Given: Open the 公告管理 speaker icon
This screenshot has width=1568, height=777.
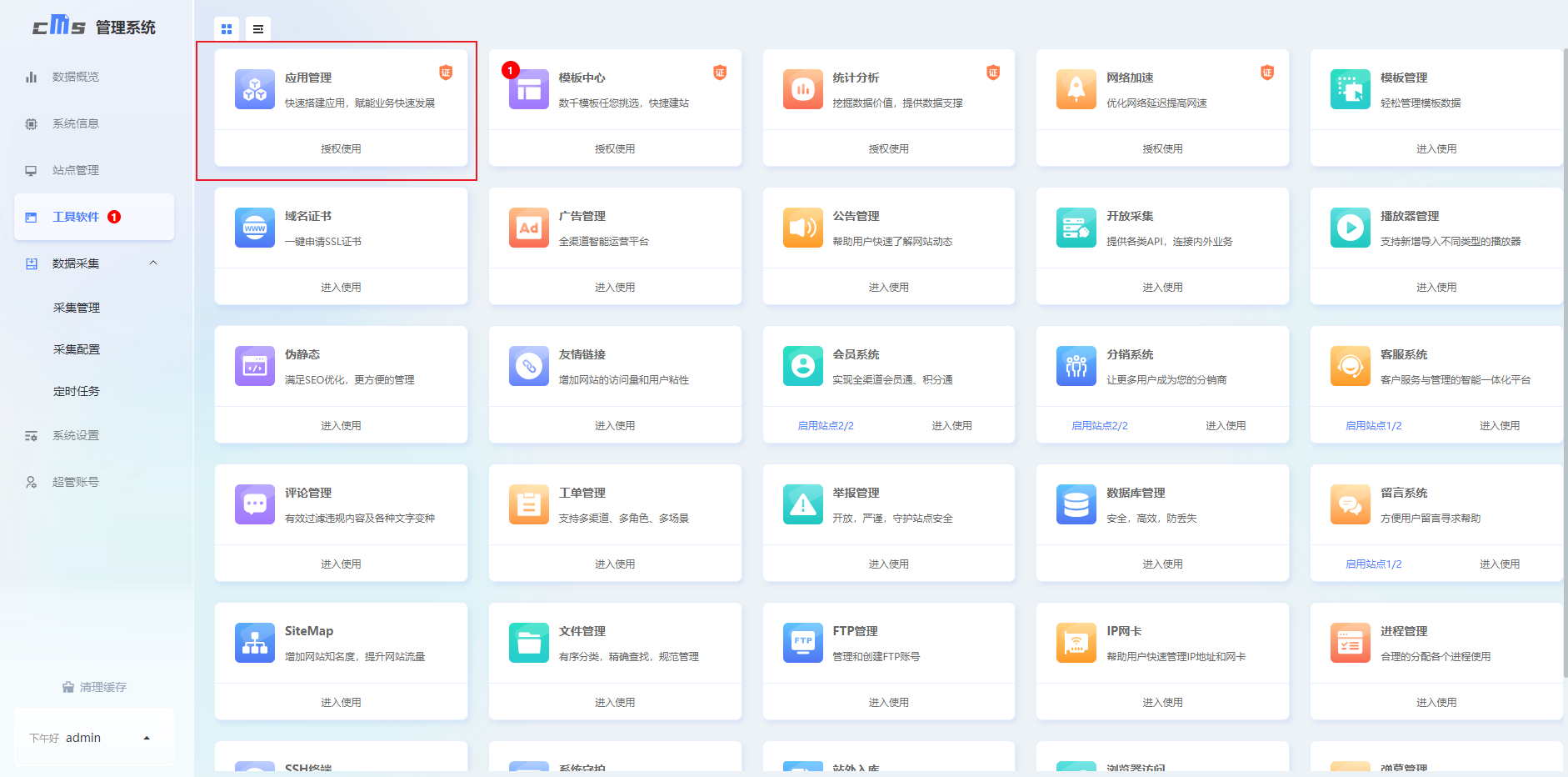Looking at the screenshot, I should pos(803,228).
